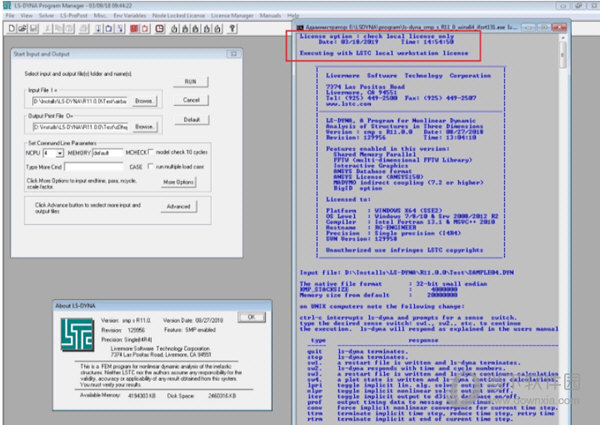Viewport: 600px width, 425px height.
Task: Open the View menu
Action: [26, 16]
